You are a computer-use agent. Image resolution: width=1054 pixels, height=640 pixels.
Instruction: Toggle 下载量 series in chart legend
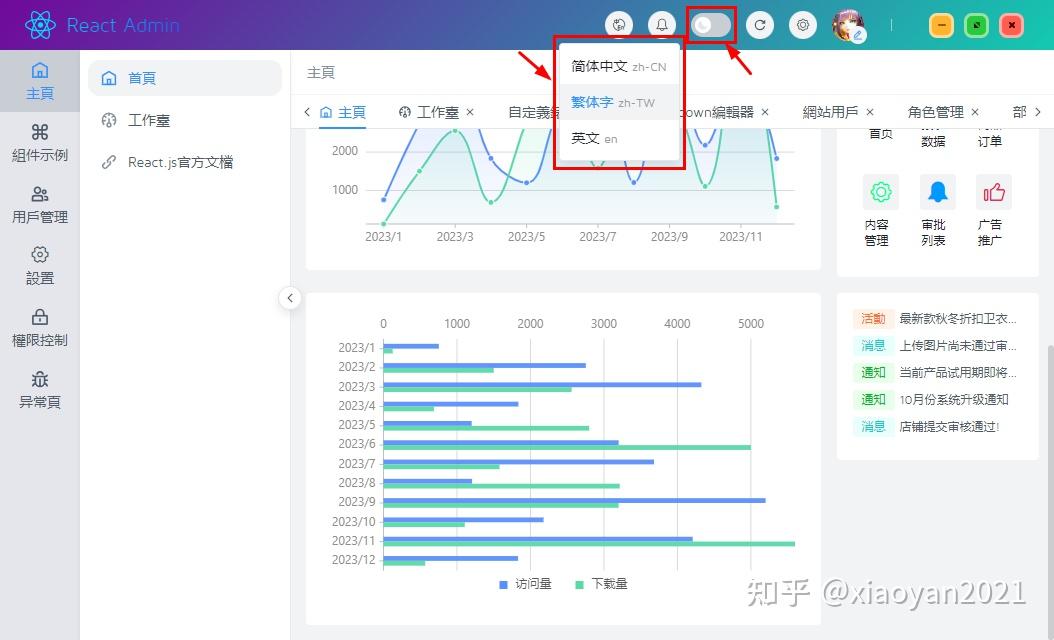pos(601,584)
